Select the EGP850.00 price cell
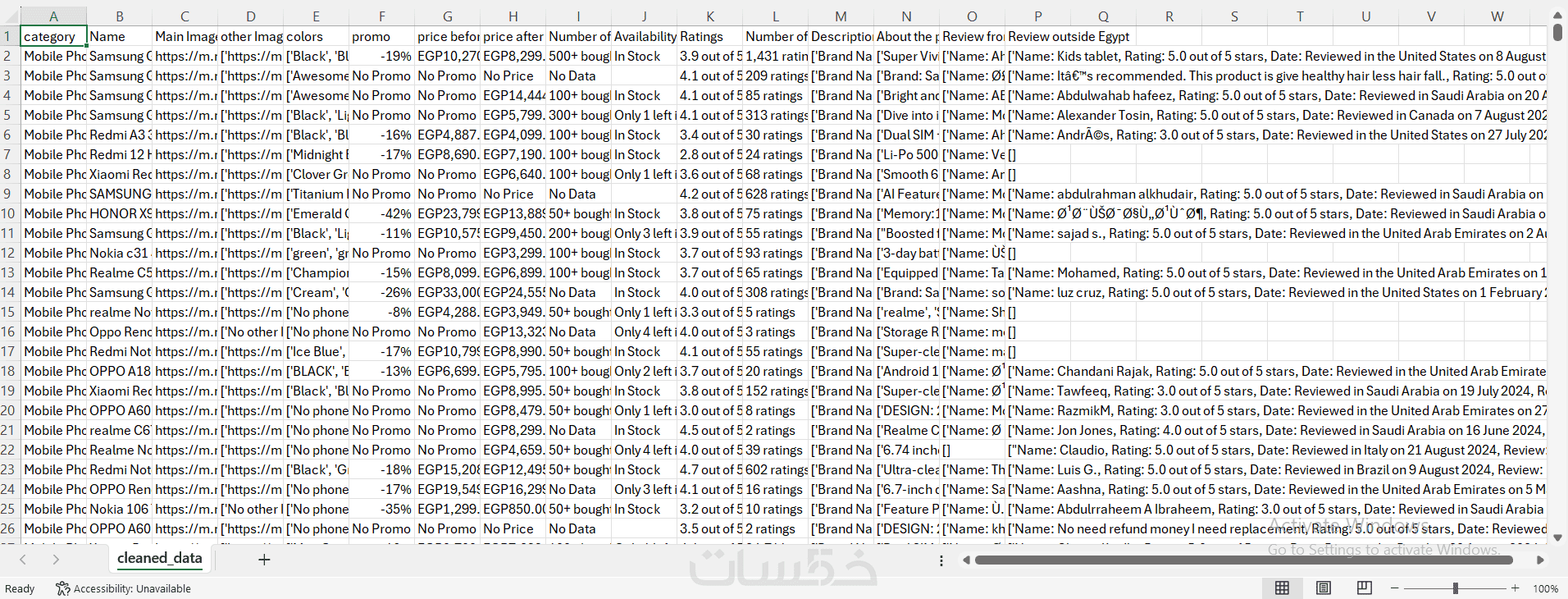 (x=513, y=509)
